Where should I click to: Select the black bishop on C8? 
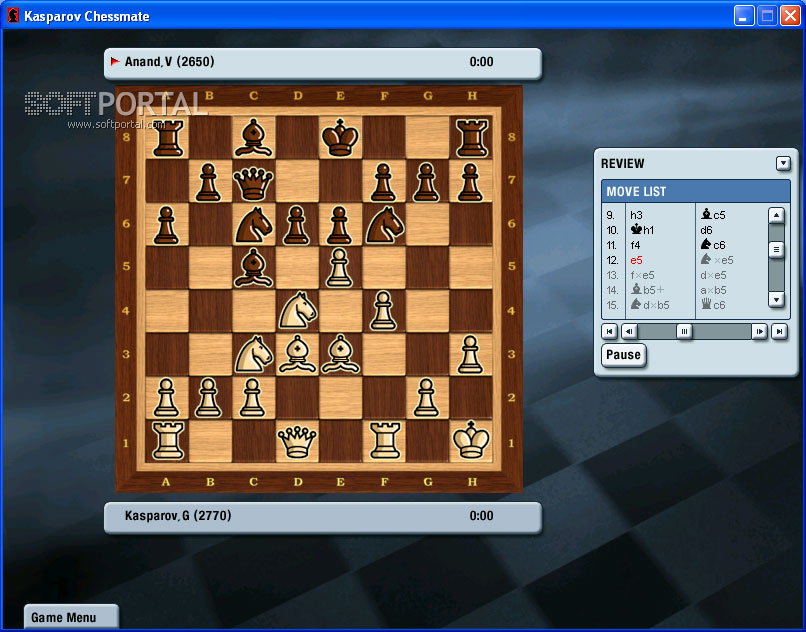coord(253,138)
